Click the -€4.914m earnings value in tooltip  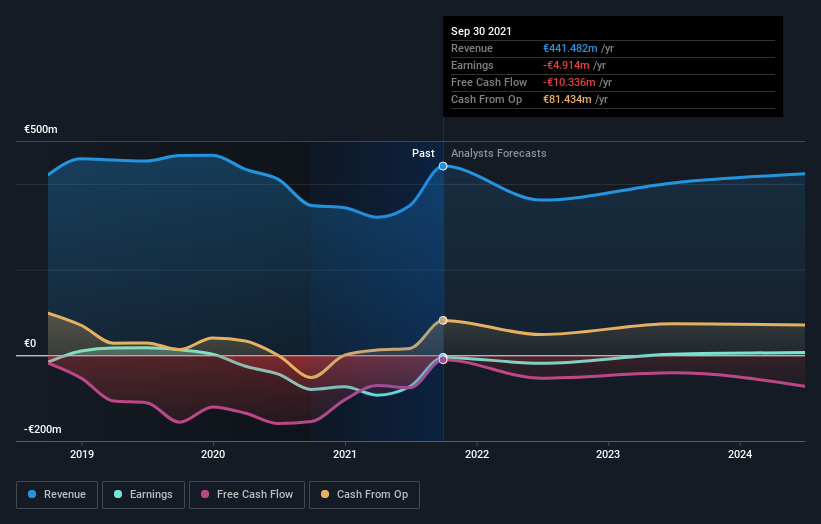pyautogui.click(x=566, y=65)
